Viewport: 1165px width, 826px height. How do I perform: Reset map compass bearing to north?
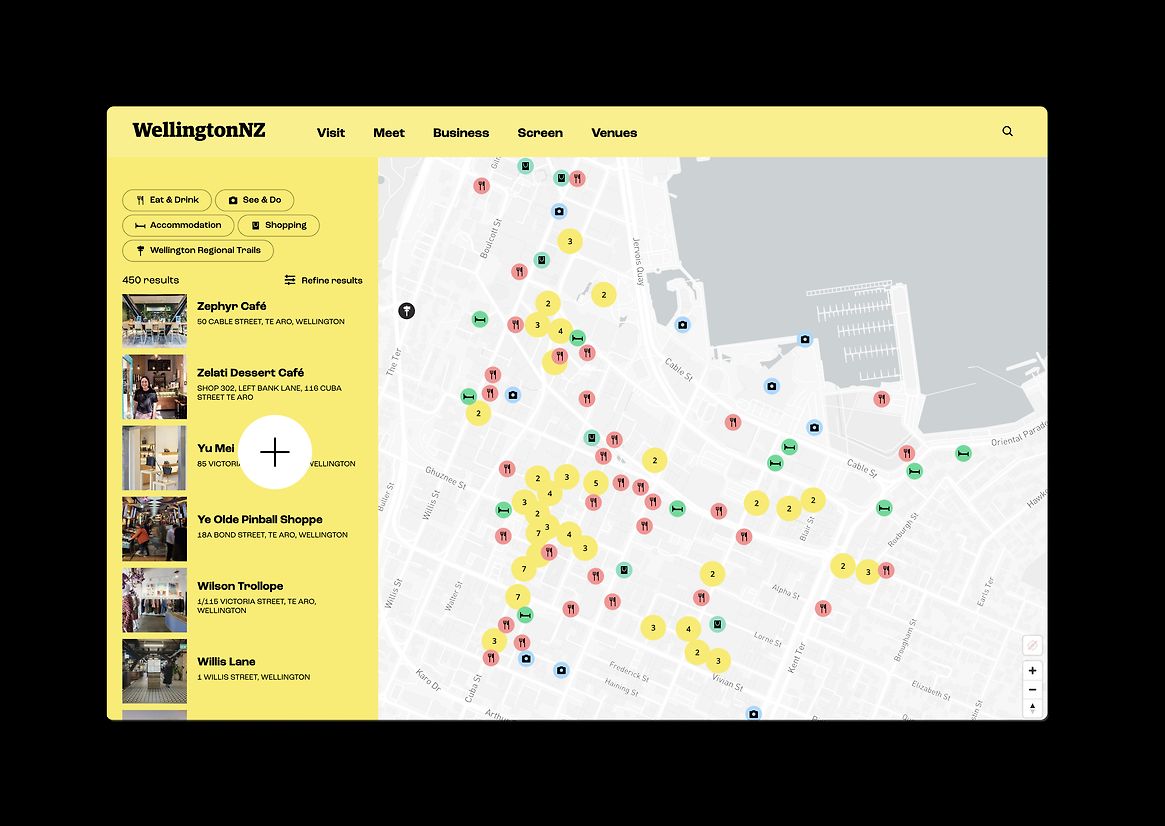1032,708
